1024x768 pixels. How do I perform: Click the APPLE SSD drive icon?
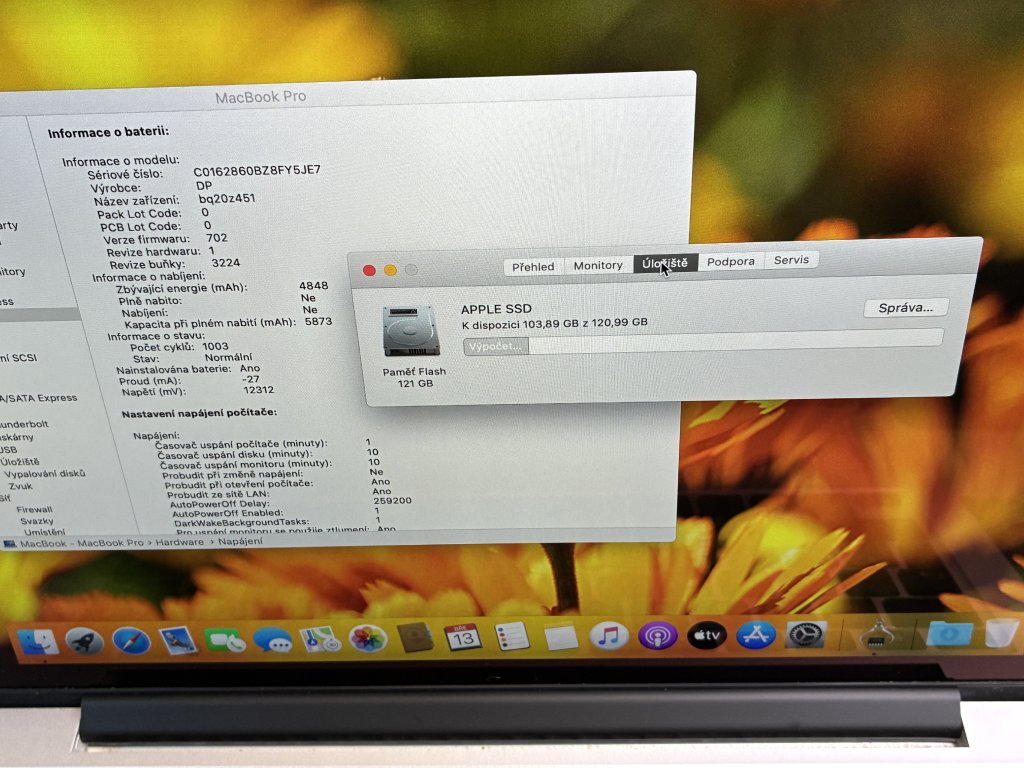tap(410, 330)
